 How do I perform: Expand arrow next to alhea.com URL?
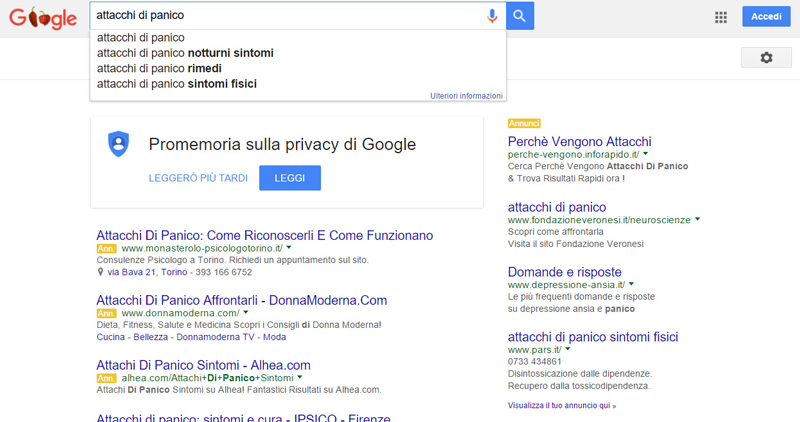300,377
